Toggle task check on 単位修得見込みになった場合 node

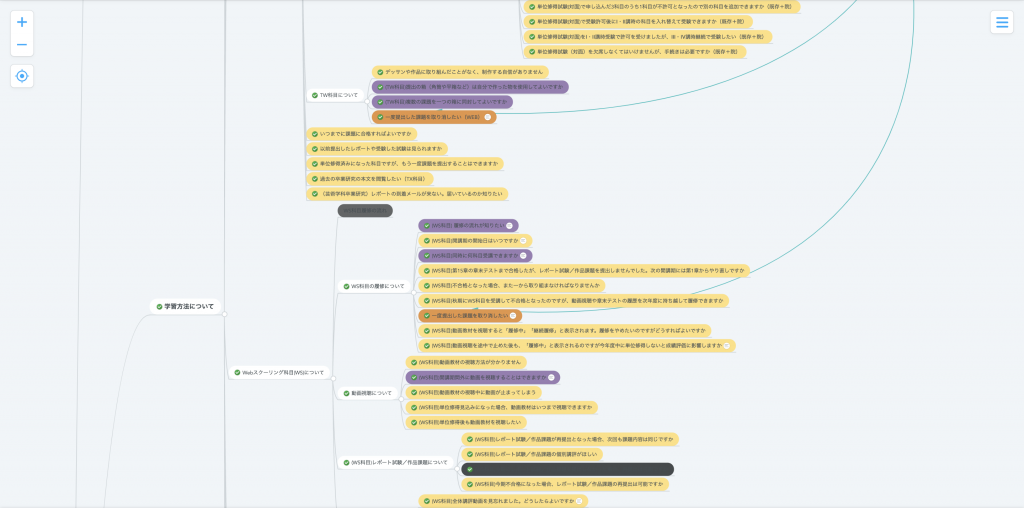[x=413, y=407]
